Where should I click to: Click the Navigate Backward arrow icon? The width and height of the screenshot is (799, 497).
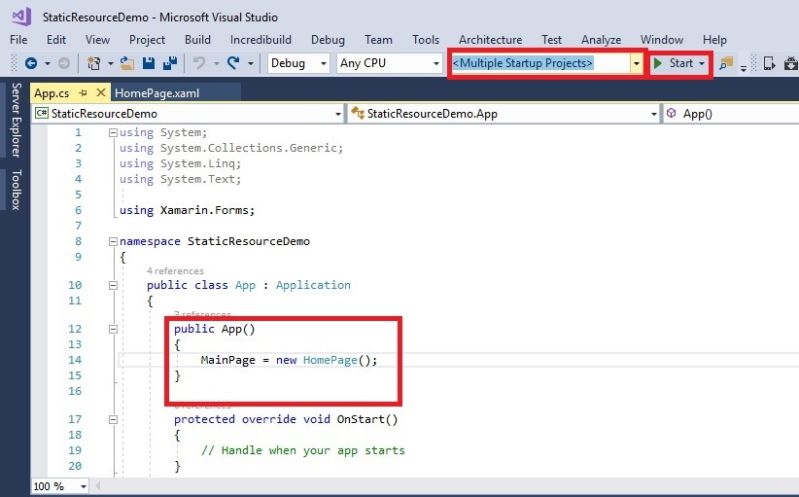31,63
